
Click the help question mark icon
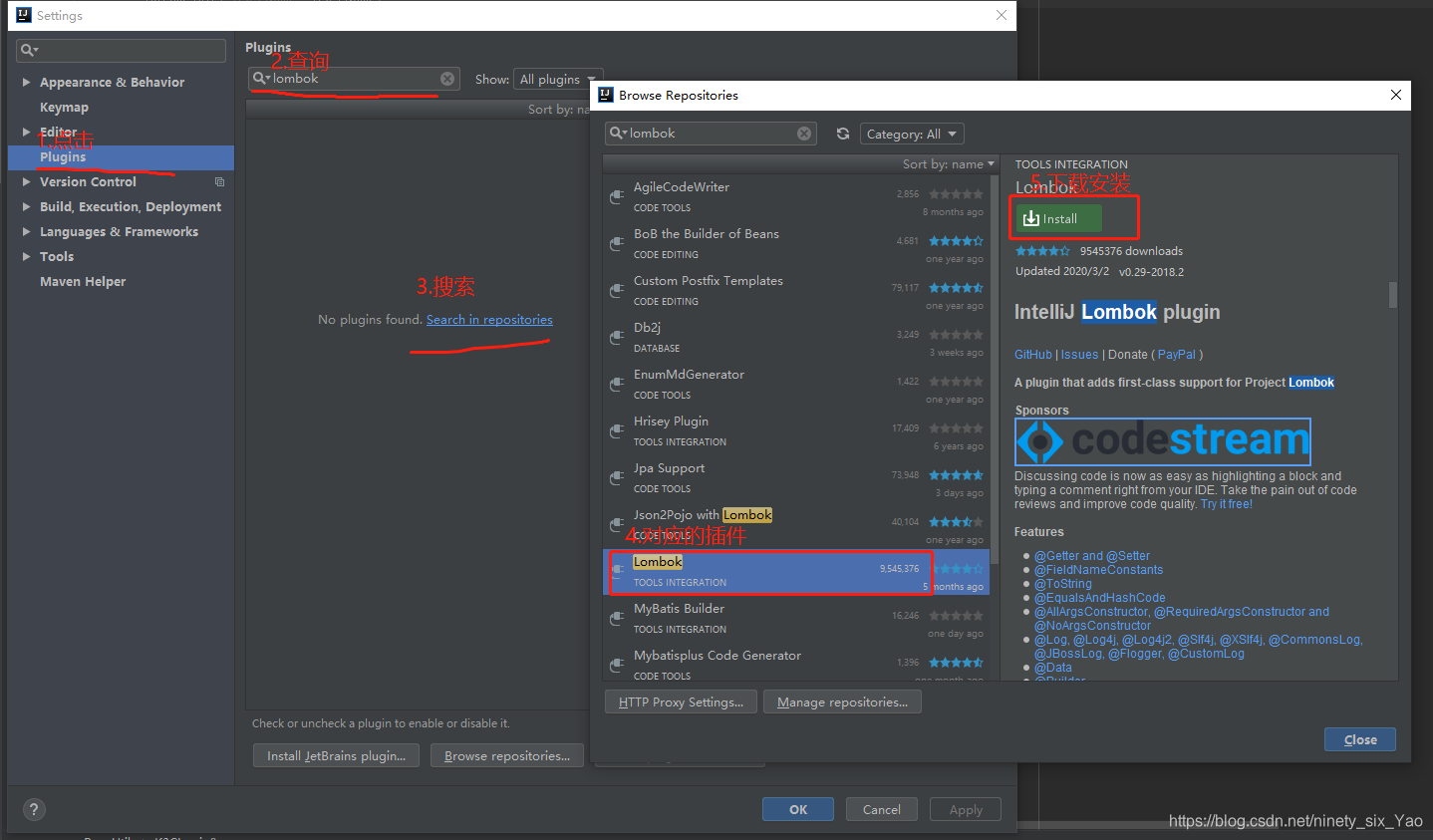34,809
